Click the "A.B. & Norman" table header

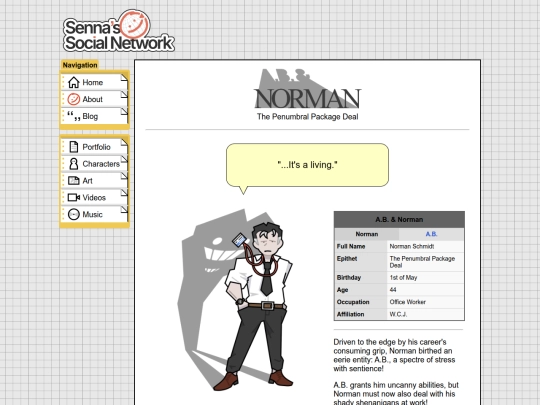click(399, 220)
